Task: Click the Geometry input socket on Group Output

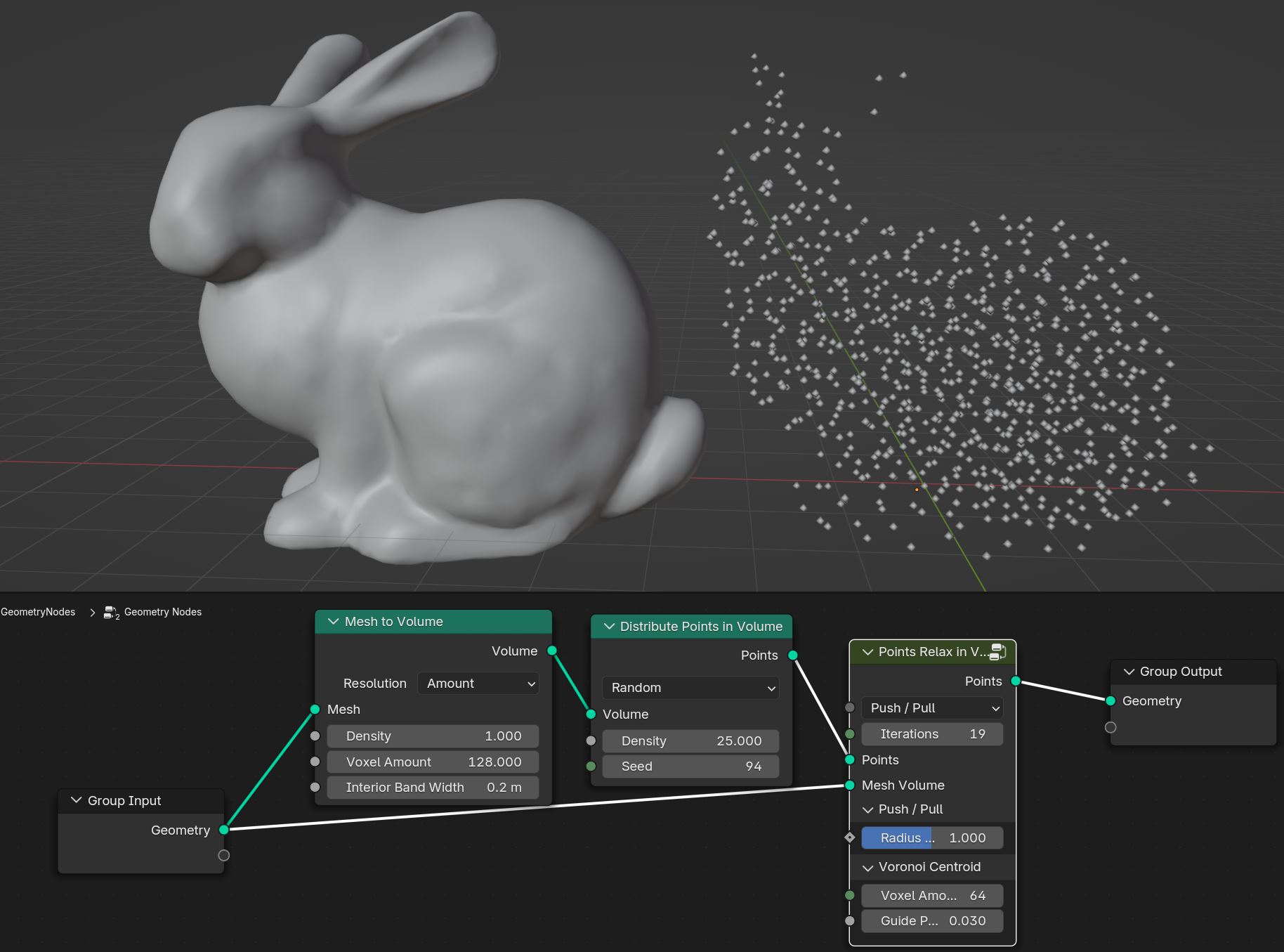Action: 1111,700
